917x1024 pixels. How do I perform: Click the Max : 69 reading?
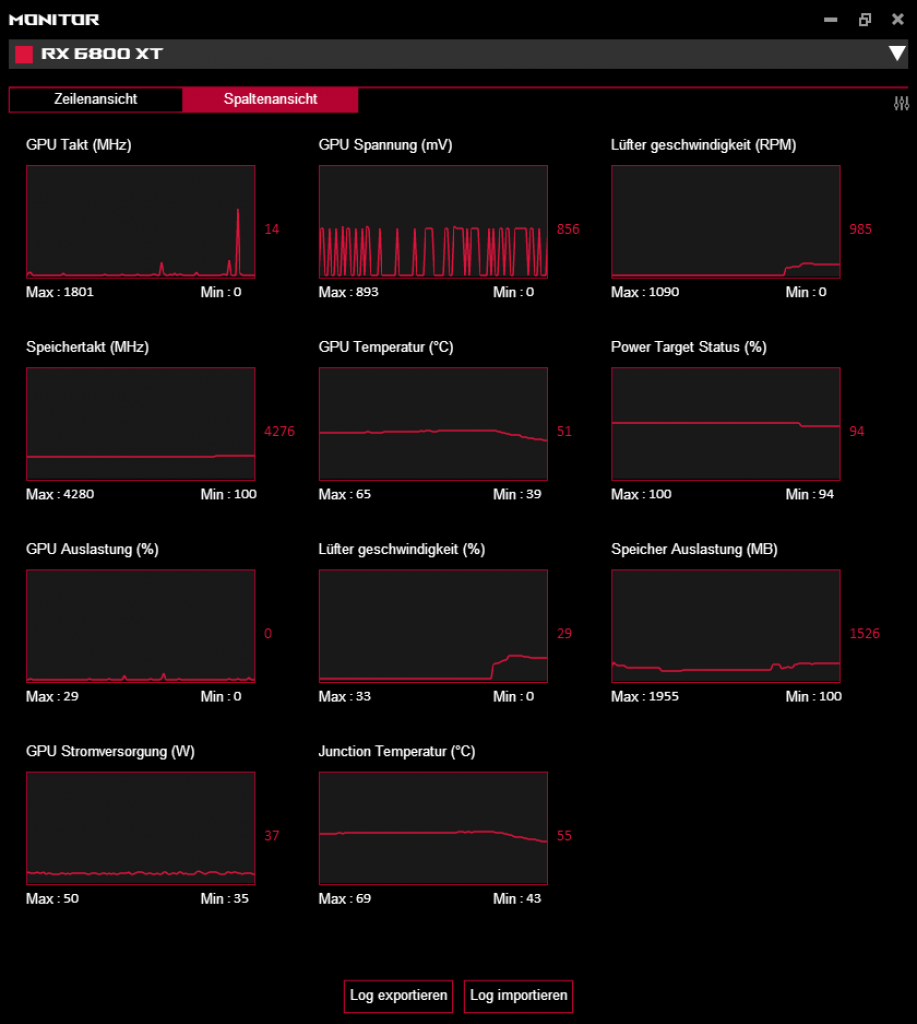click(345, 899)
